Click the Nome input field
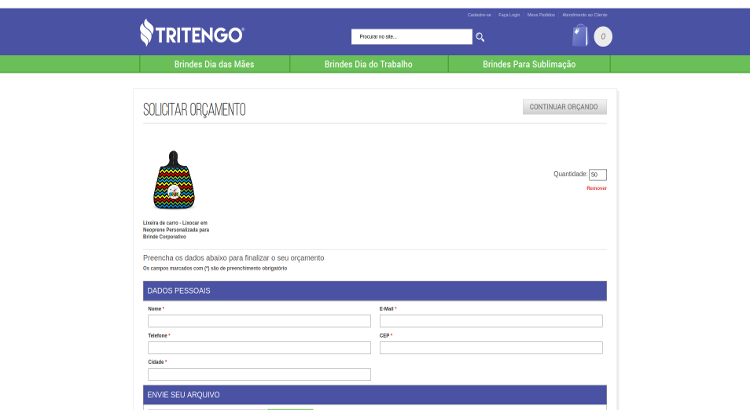 259,321
